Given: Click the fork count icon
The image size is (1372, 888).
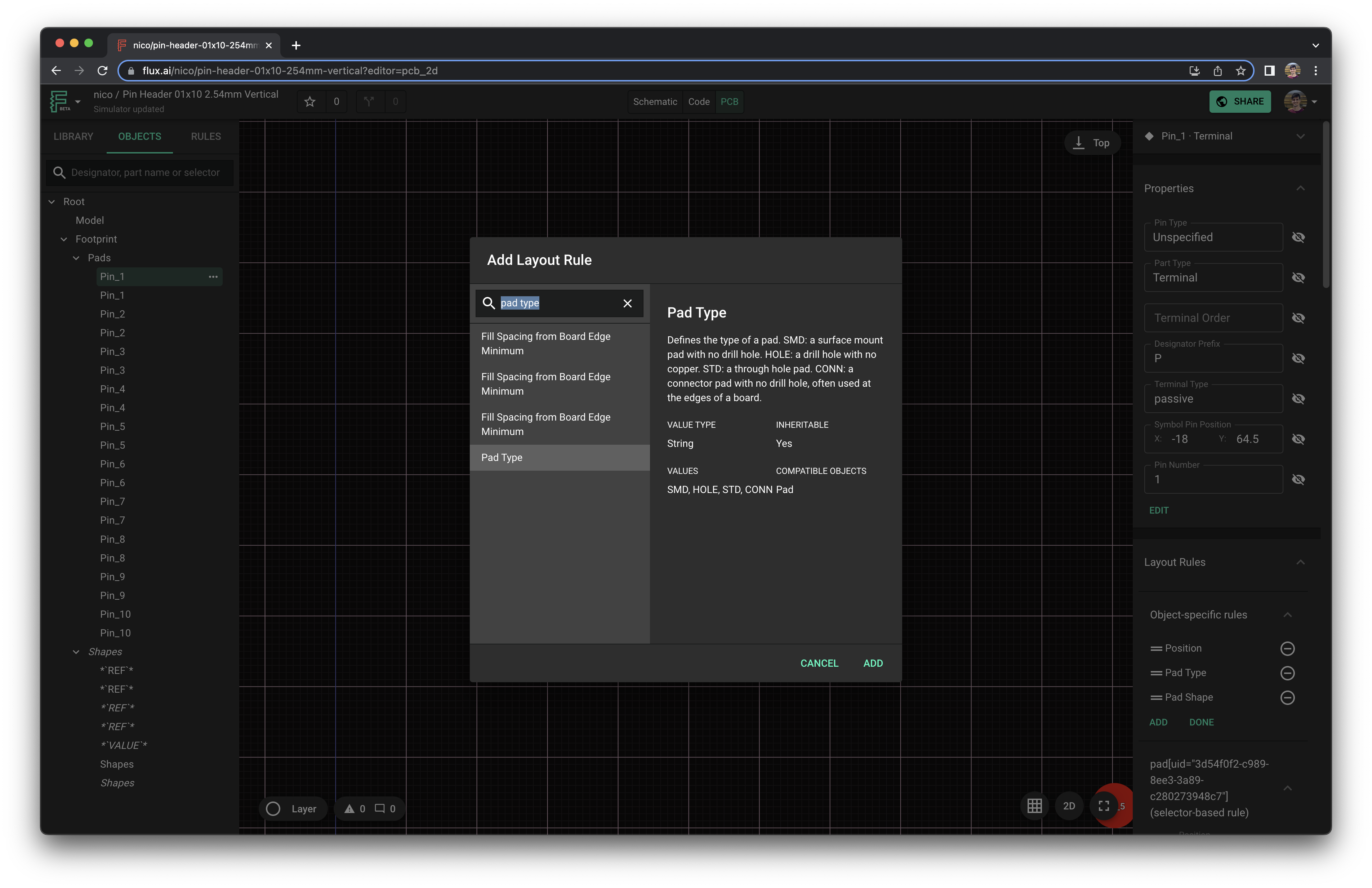Looking at the screenshot, I should 369,101.
